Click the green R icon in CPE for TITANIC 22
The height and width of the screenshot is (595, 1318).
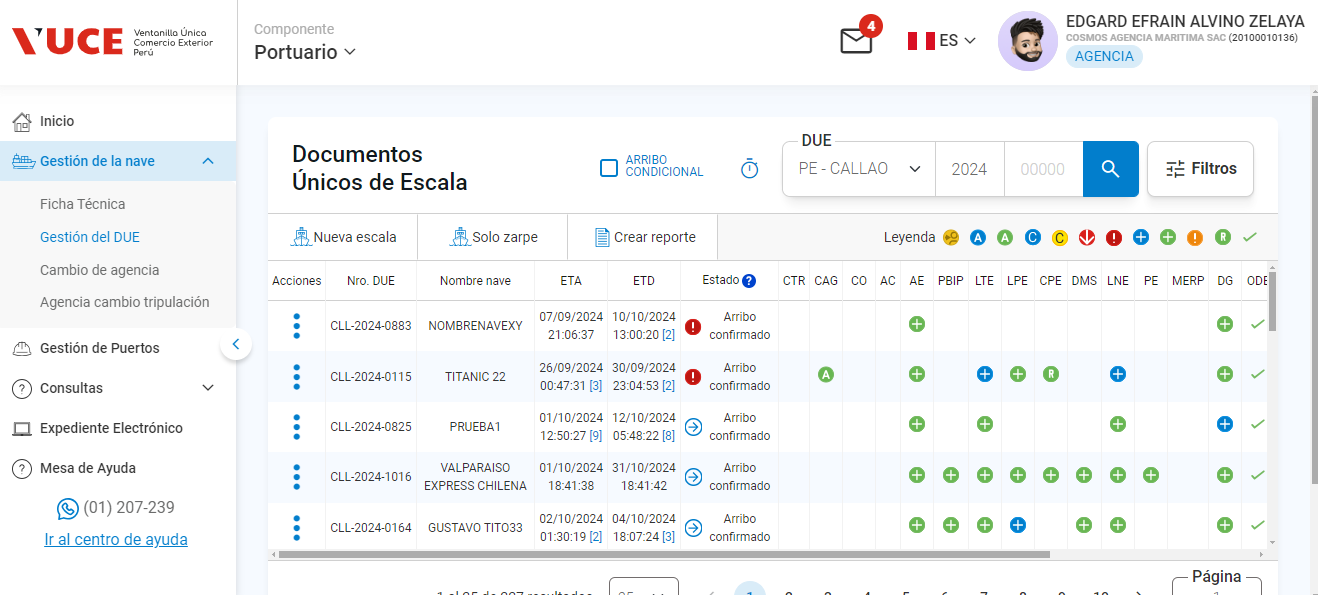pos(1051,374)
